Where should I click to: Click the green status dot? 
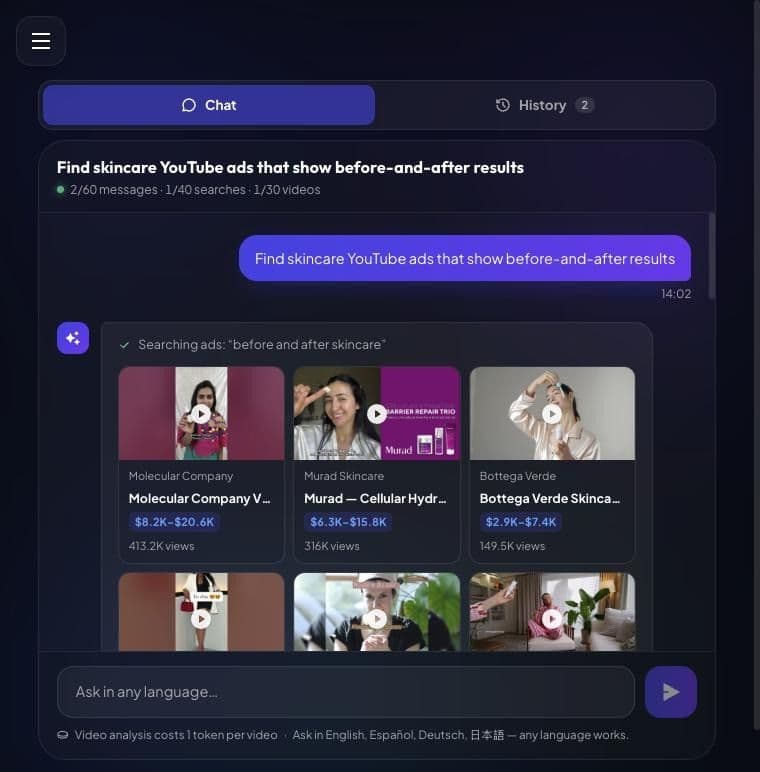(61, 190)
